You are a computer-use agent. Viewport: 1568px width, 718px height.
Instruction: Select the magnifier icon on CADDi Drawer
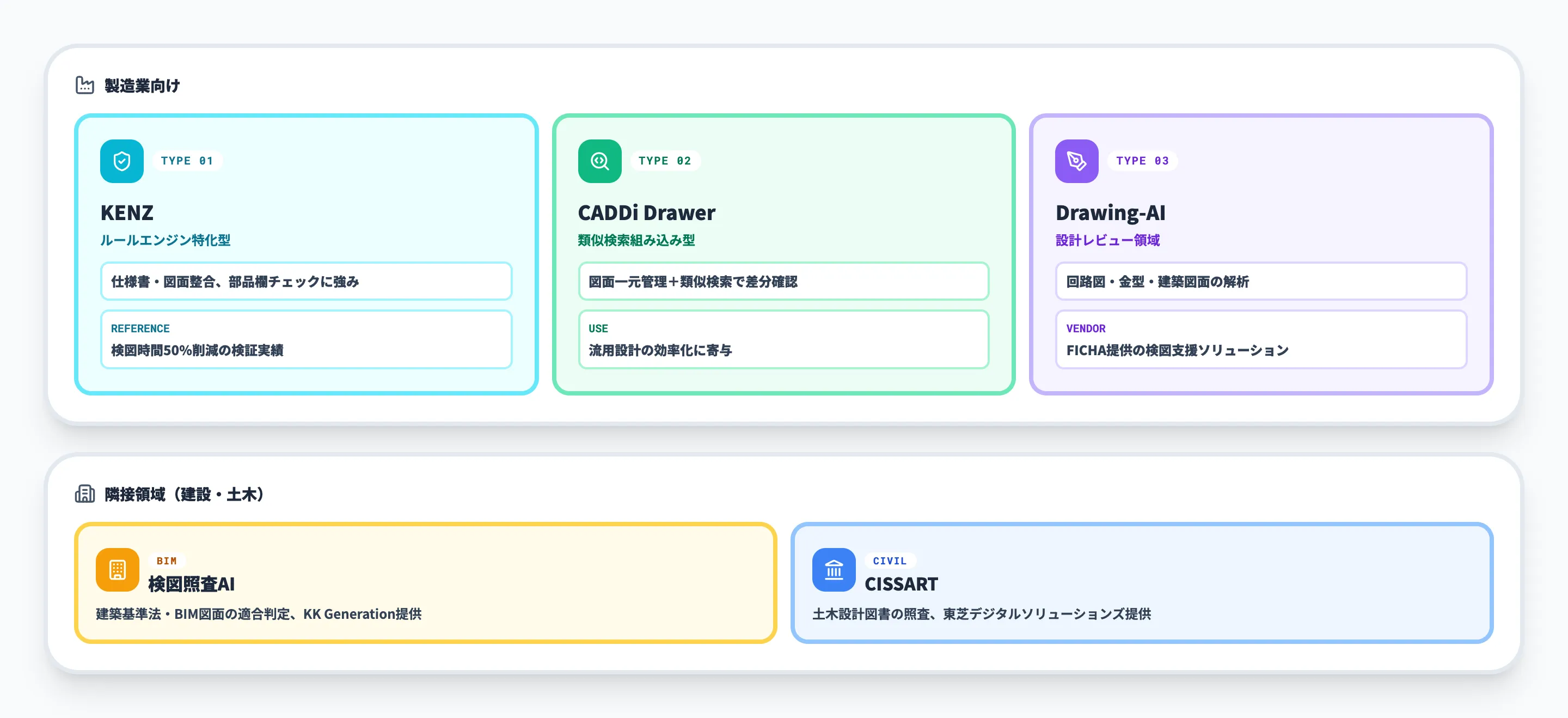coord(599,161)
